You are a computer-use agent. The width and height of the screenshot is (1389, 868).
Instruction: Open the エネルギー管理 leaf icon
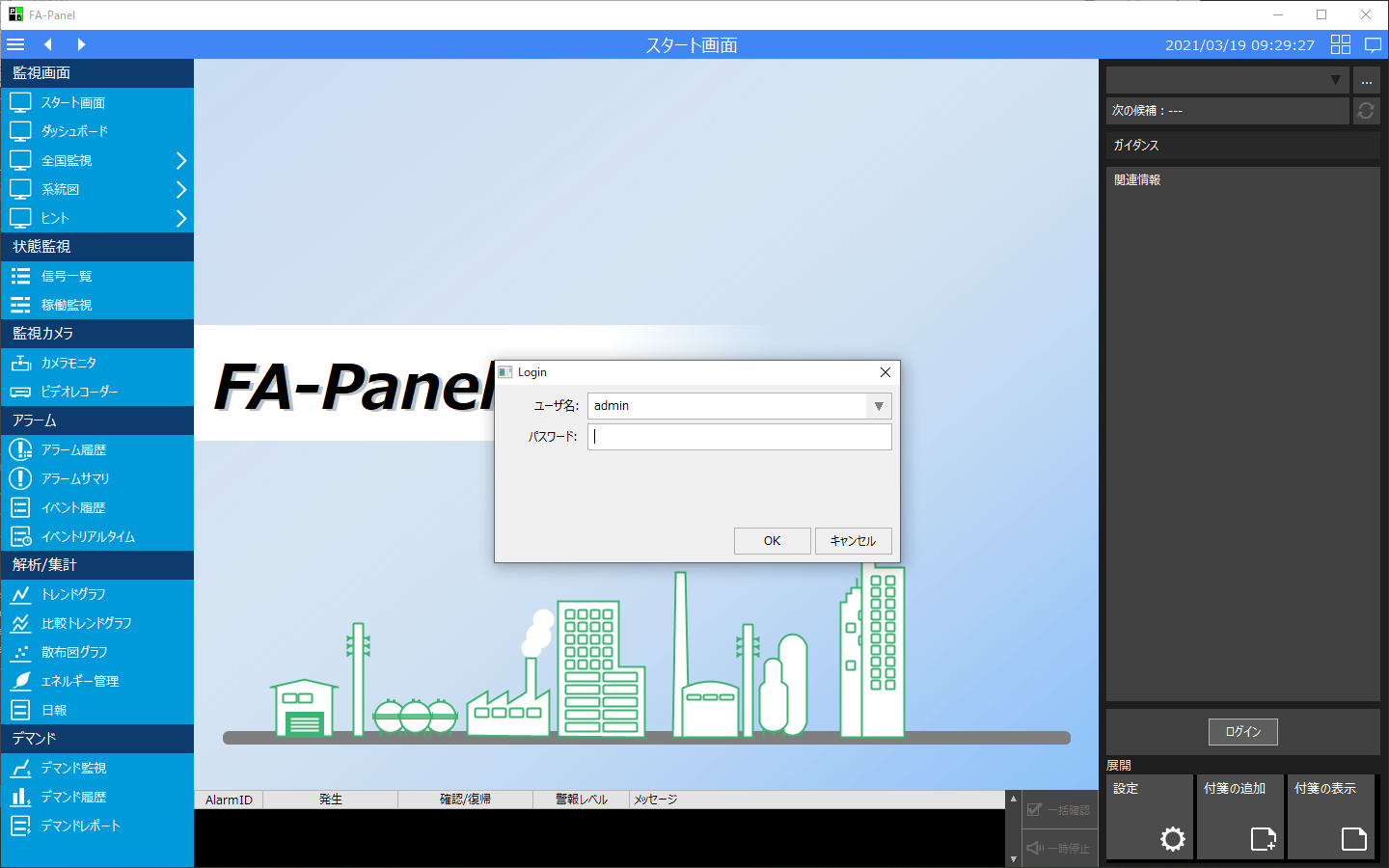tap(20, 681)
